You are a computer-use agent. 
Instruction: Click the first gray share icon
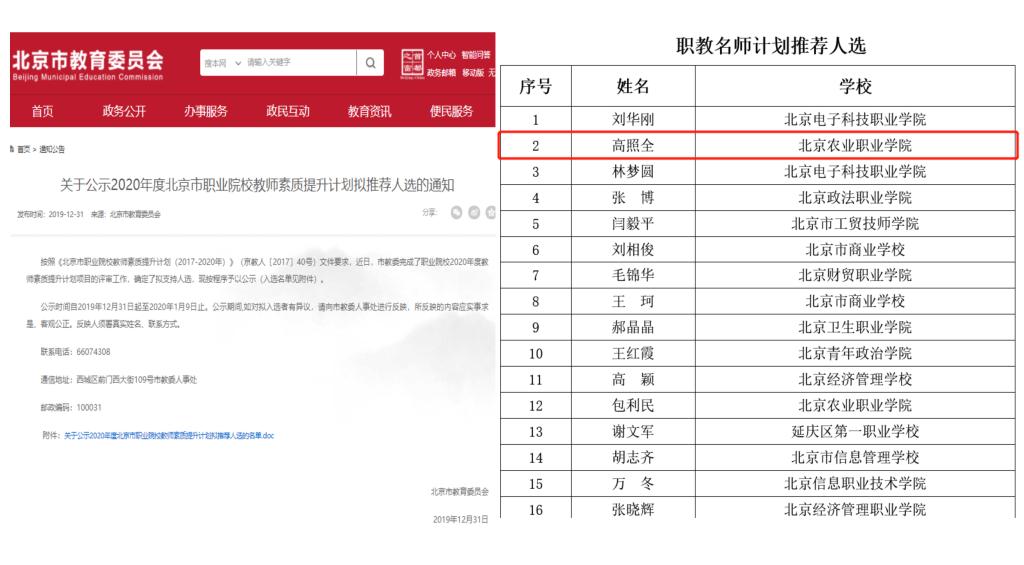pyautogui.click(x=456, y=213)
